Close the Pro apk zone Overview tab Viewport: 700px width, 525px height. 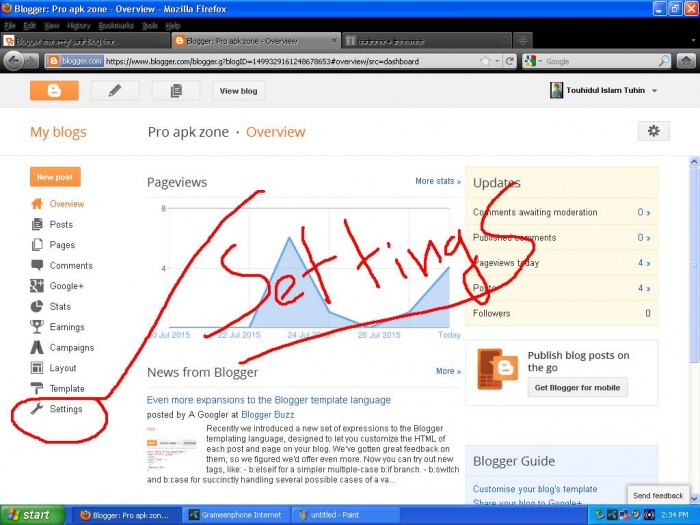click(x=334, y=40)
